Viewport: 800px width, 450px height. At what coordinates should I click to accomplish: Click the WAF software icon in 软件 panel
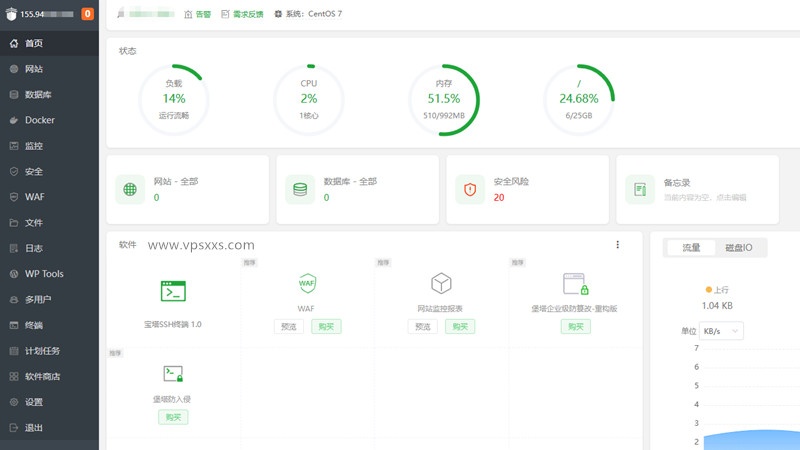(307, 283)
